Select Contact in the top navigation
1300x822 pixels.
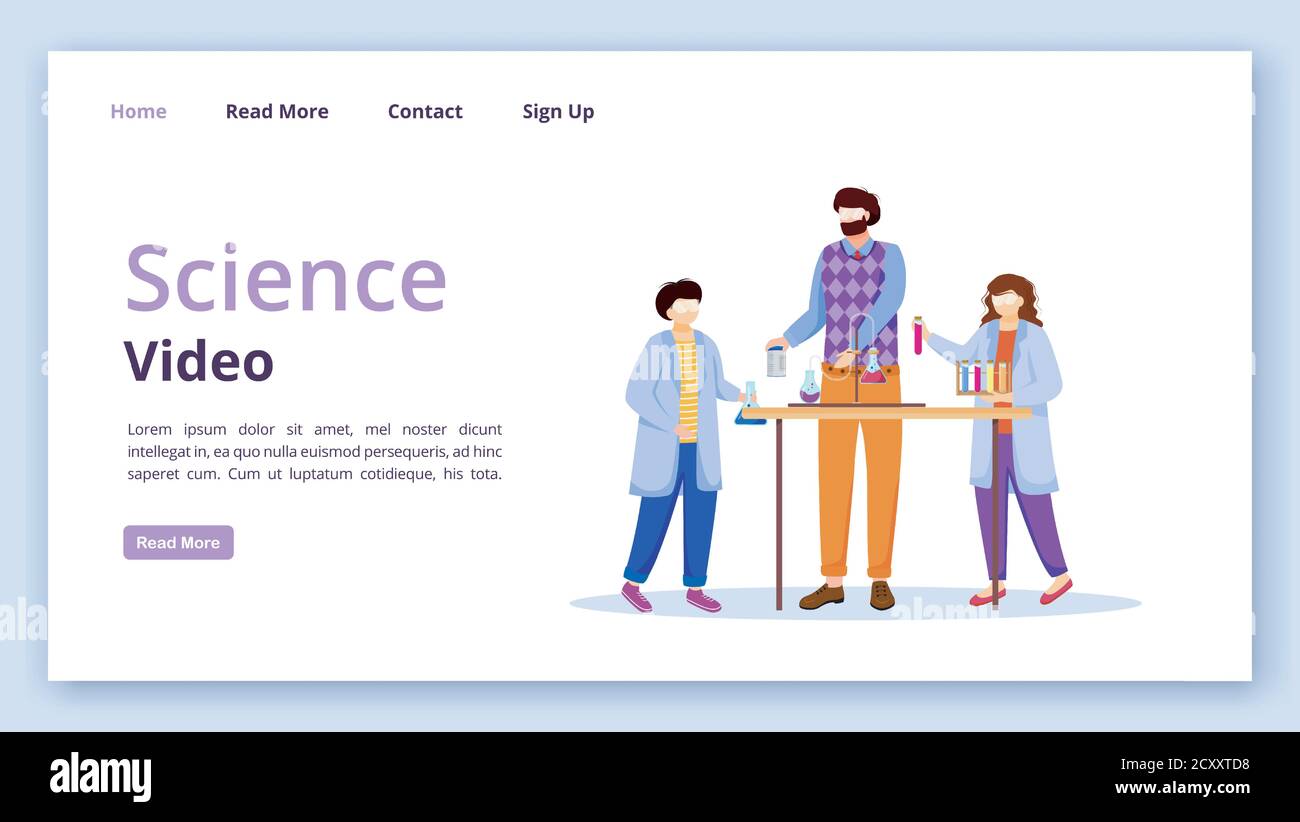tap(425, 111)
